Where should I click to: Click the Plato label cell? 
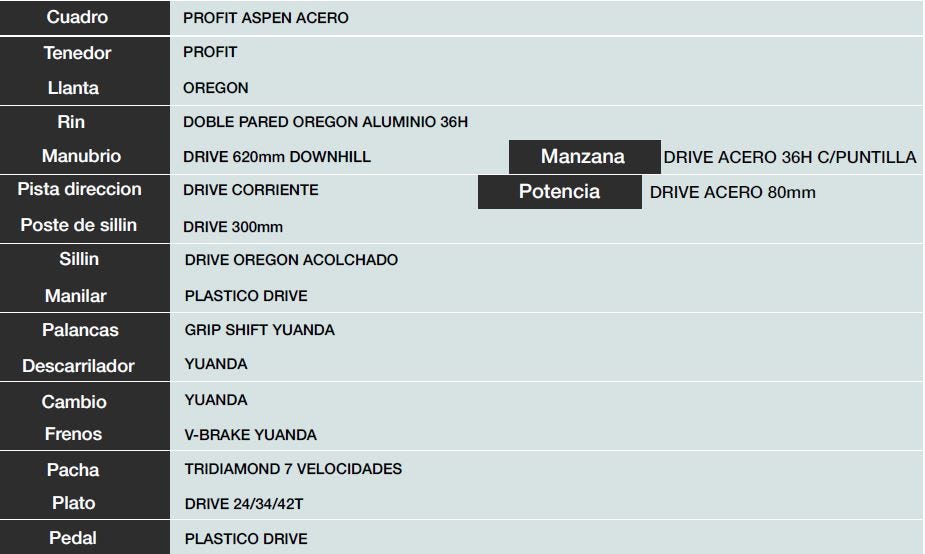(x=74, y=503)
